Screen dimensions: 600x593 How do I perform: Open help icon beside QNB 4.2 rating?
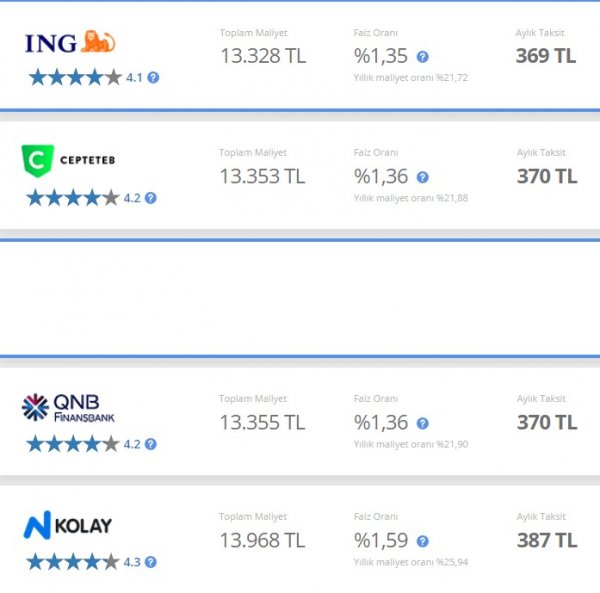tap(150, 444)
